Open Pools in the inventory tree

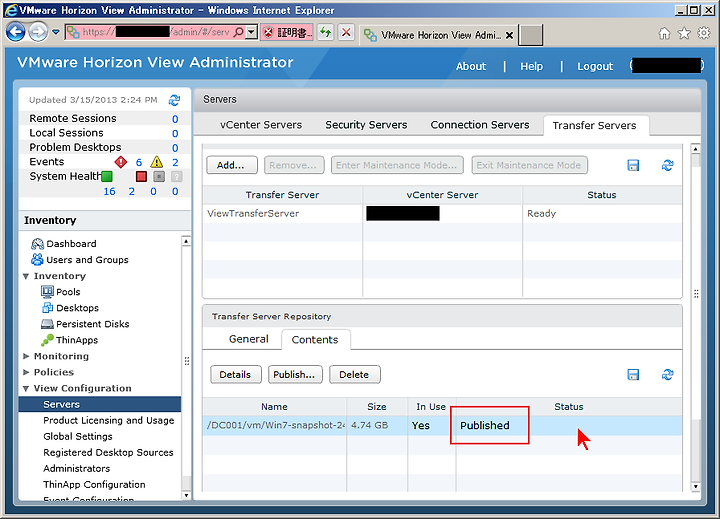click(x=60, y=292)
